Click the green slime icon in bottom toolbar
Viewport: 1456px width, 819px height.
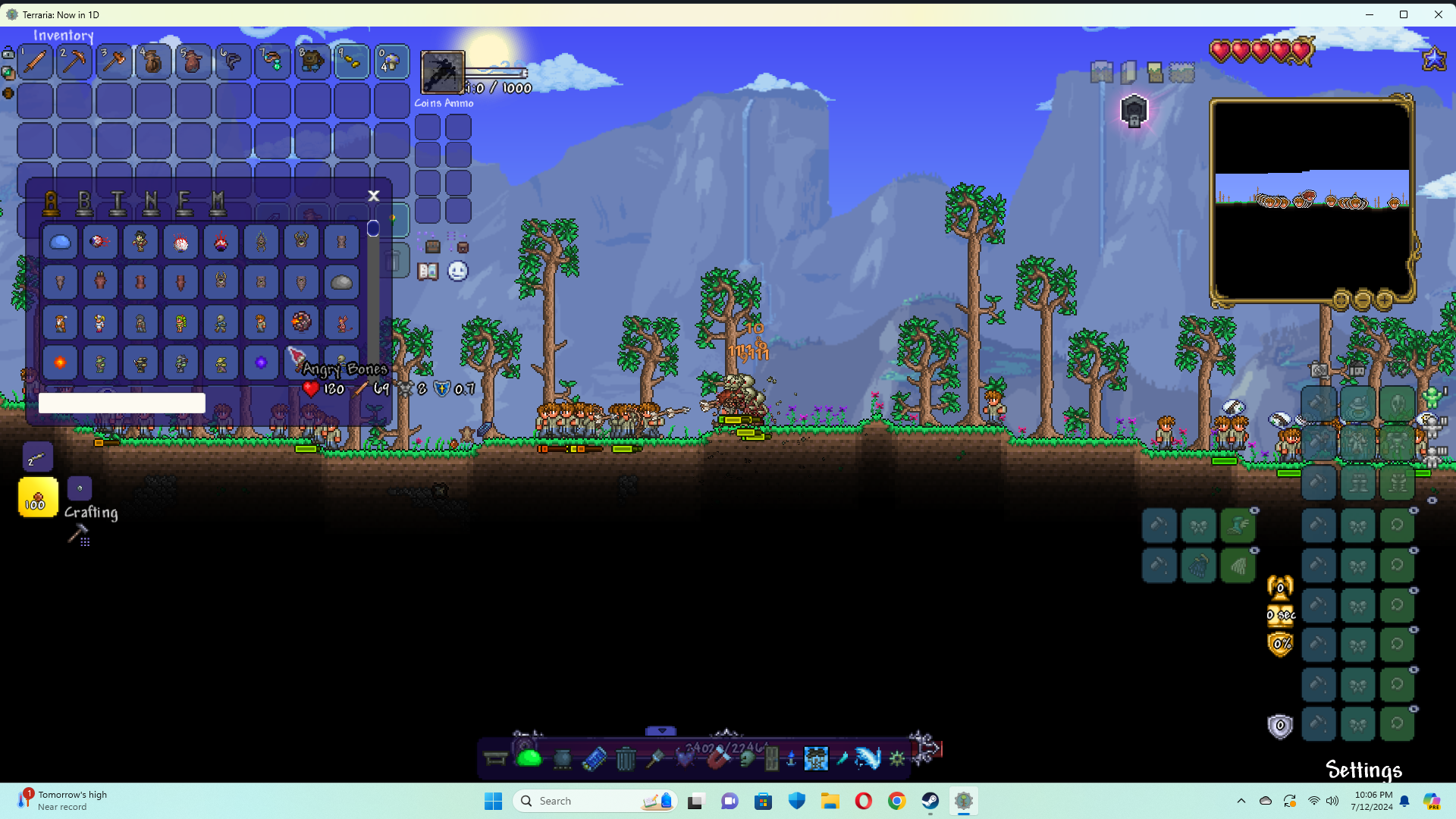point(529,758)
